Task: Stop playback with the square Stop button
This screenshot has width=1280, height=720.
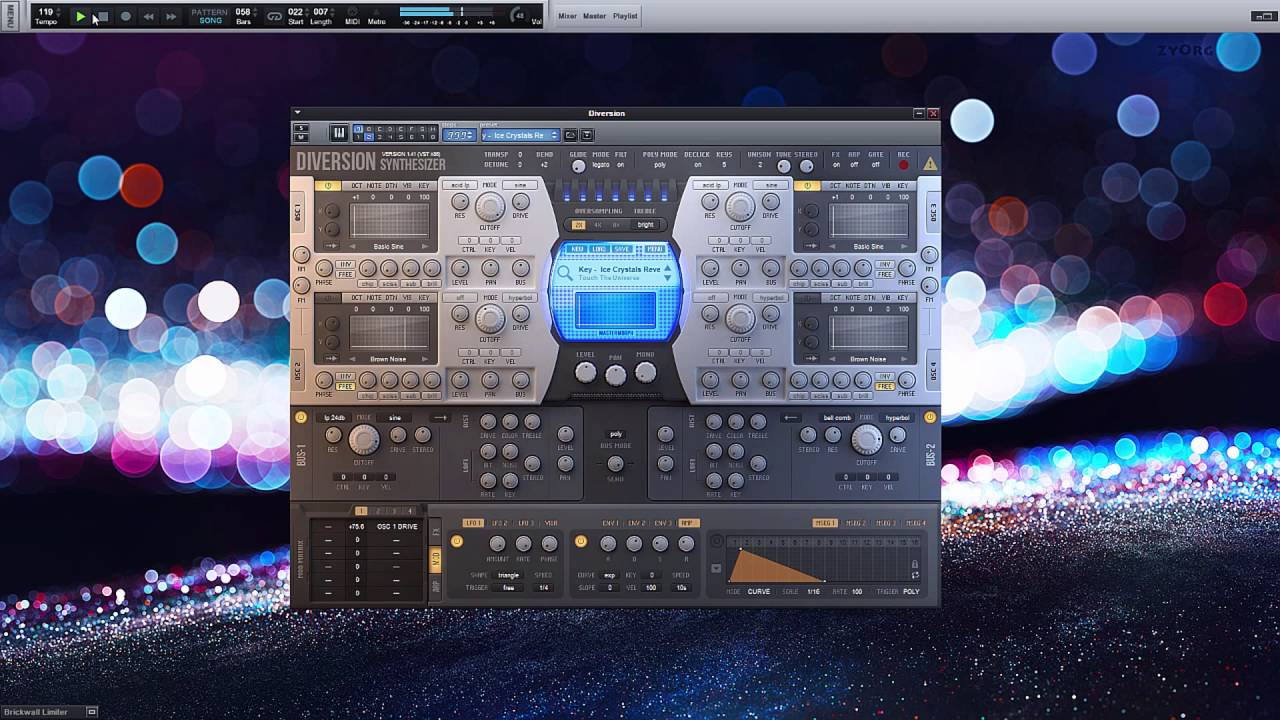Action: [x=102, y=16]
